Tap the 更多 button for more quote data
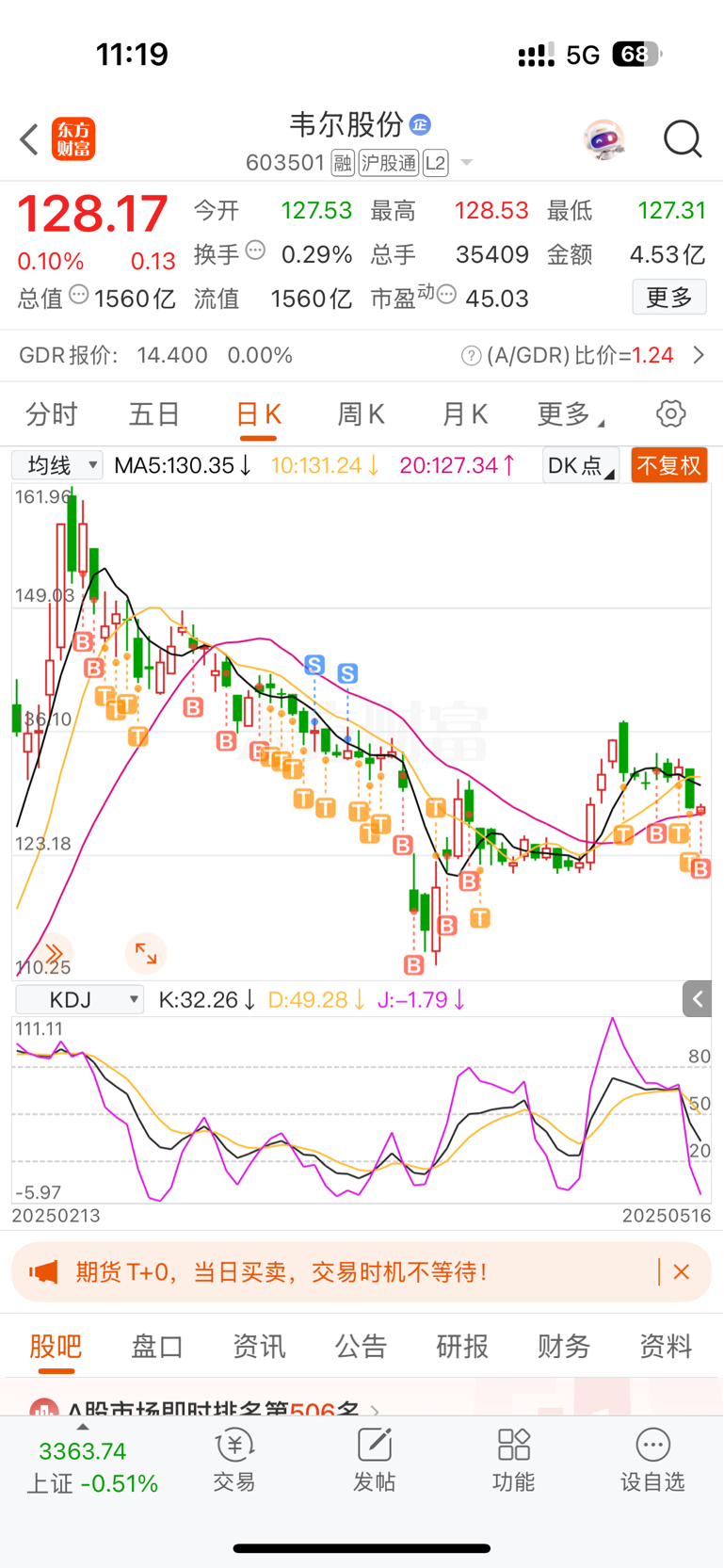The image size is (724, 1568). tap(669, 298)
